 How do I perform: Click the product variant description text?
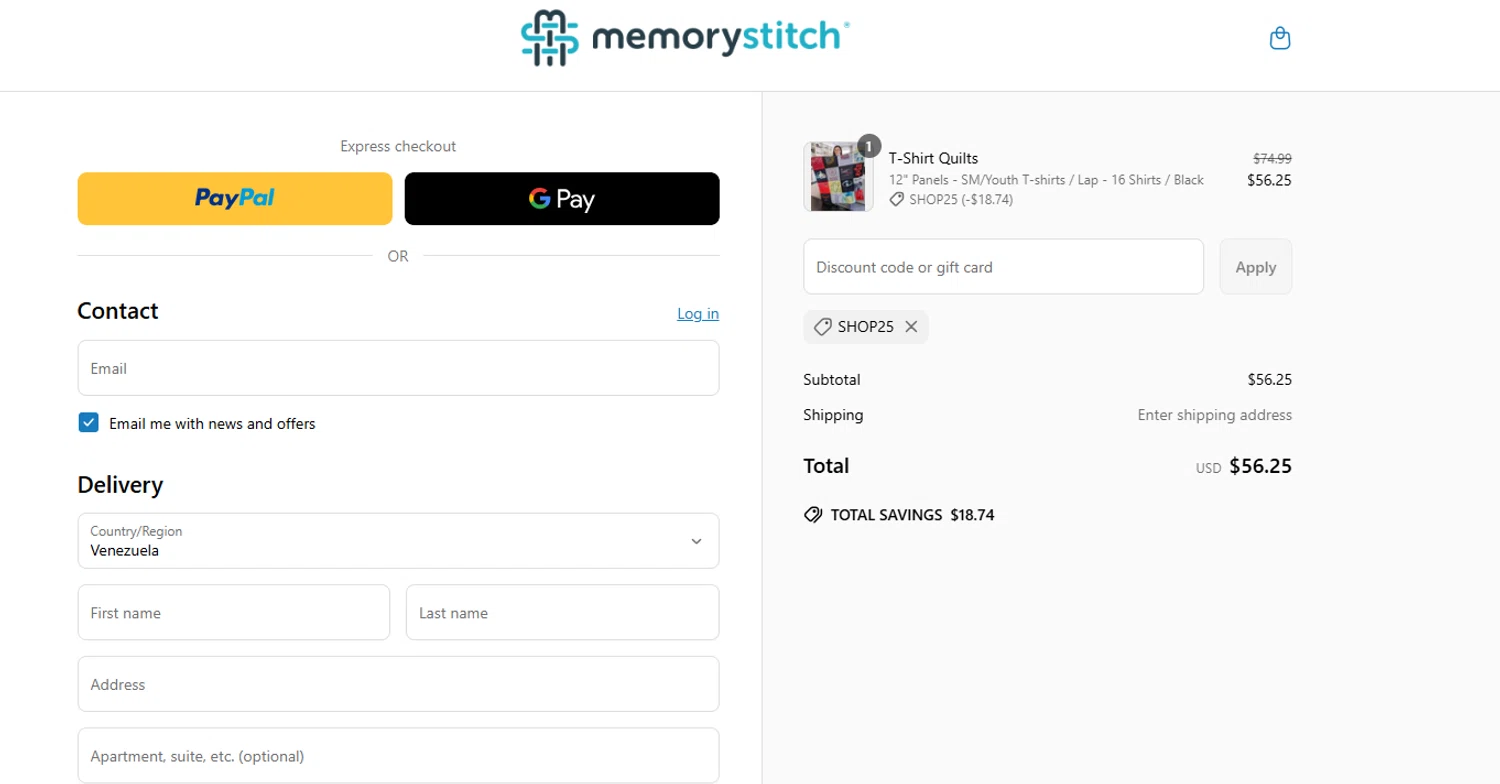pos(1046,180)
